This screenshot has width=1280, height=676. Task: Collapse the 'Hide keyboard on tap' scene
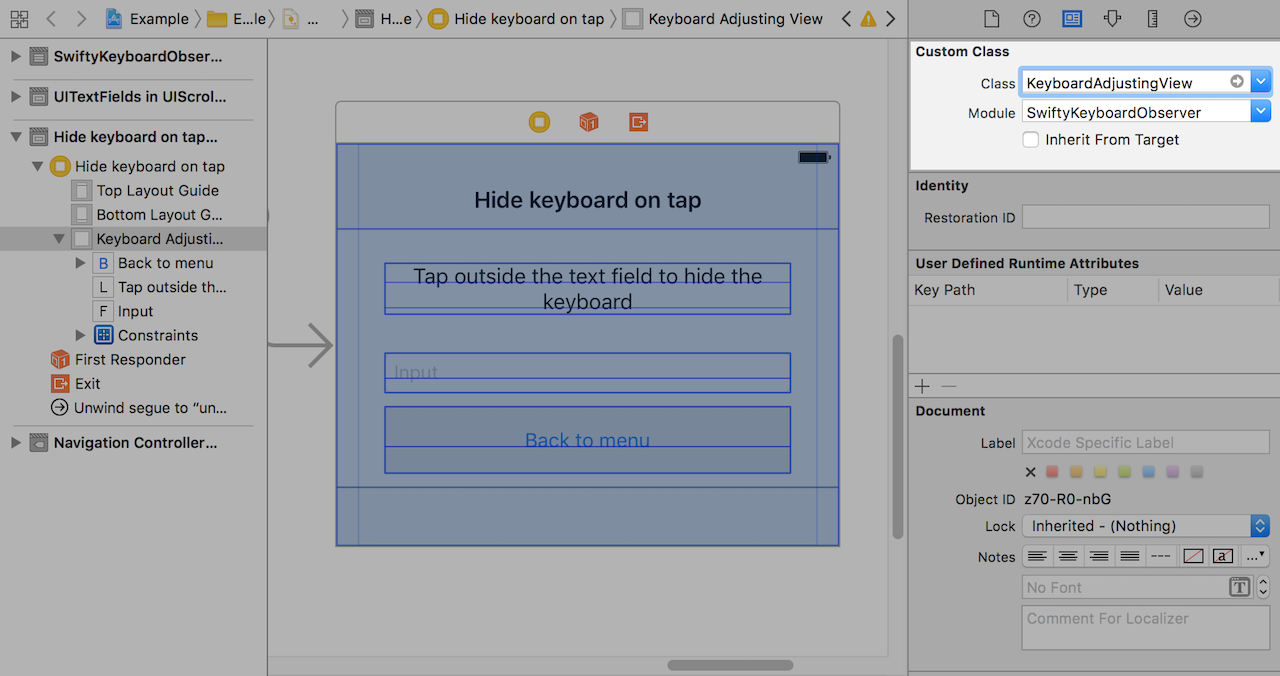[15, 137]
